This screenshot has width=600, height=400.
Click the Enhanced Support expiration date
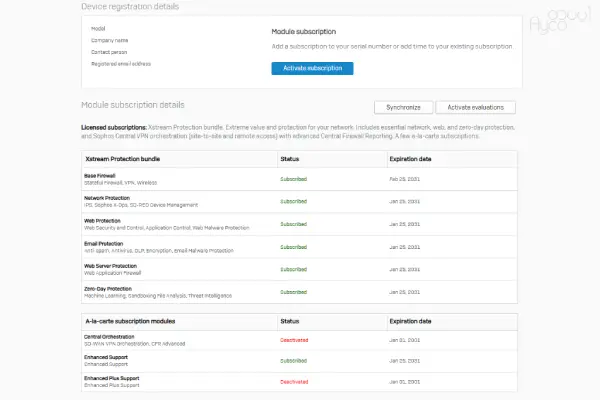point(404,361)
